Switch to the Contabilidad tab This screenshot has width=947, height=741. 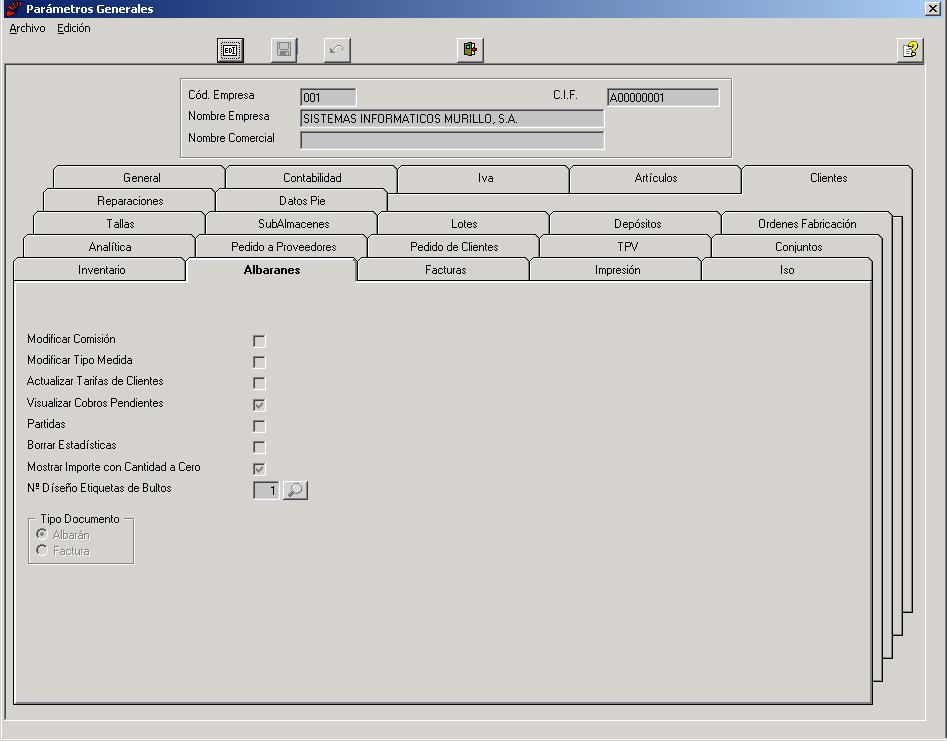tap(312, 178)
